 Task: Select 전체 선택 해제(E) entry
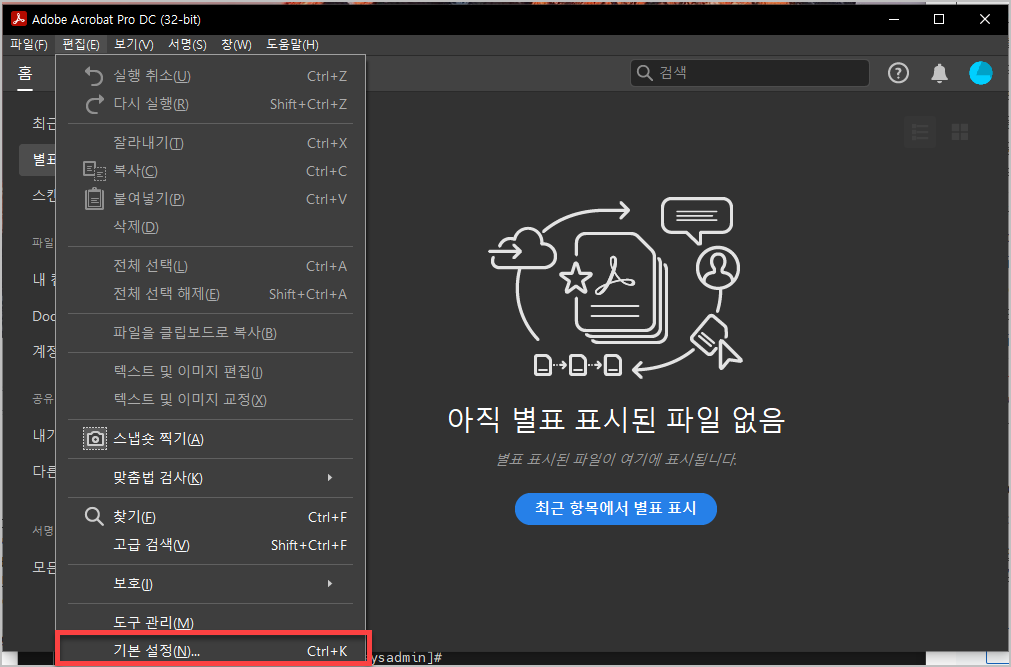pyautogui.click(x=211, y=294)
